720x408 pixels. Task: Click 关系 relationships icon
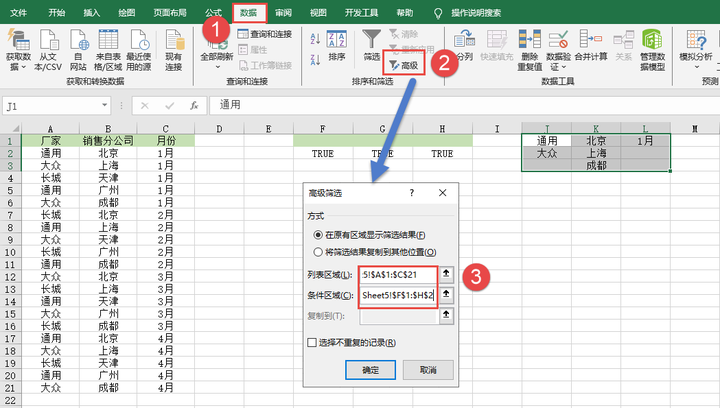coord(624,39)
